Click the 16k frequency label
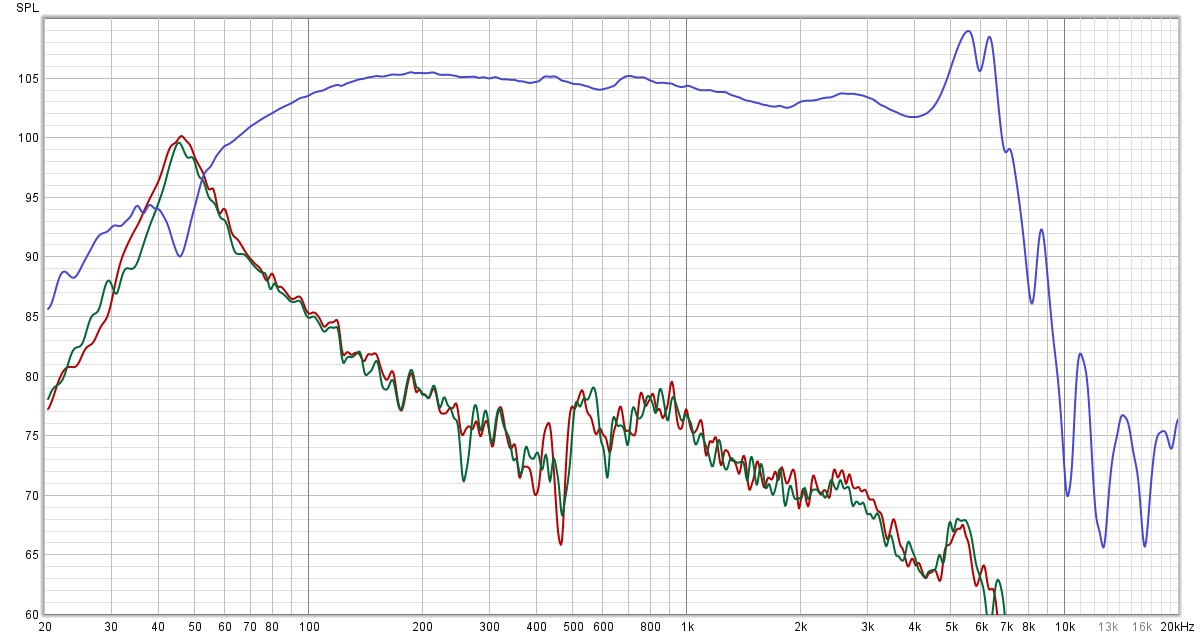 pyautogui.click(x=1142, y=627)
